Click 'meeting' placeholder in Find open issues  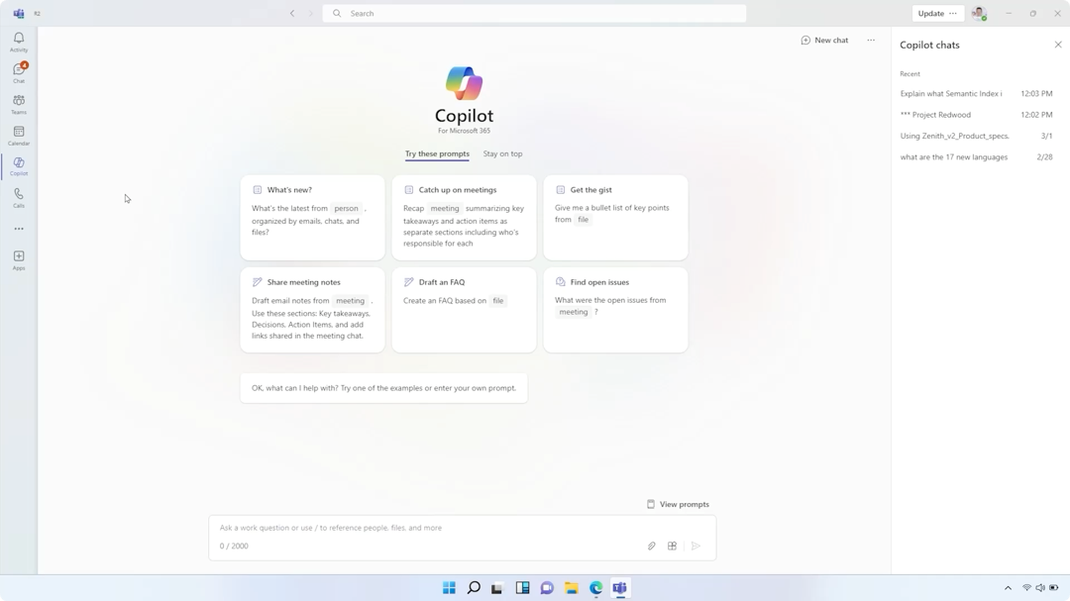573,312
